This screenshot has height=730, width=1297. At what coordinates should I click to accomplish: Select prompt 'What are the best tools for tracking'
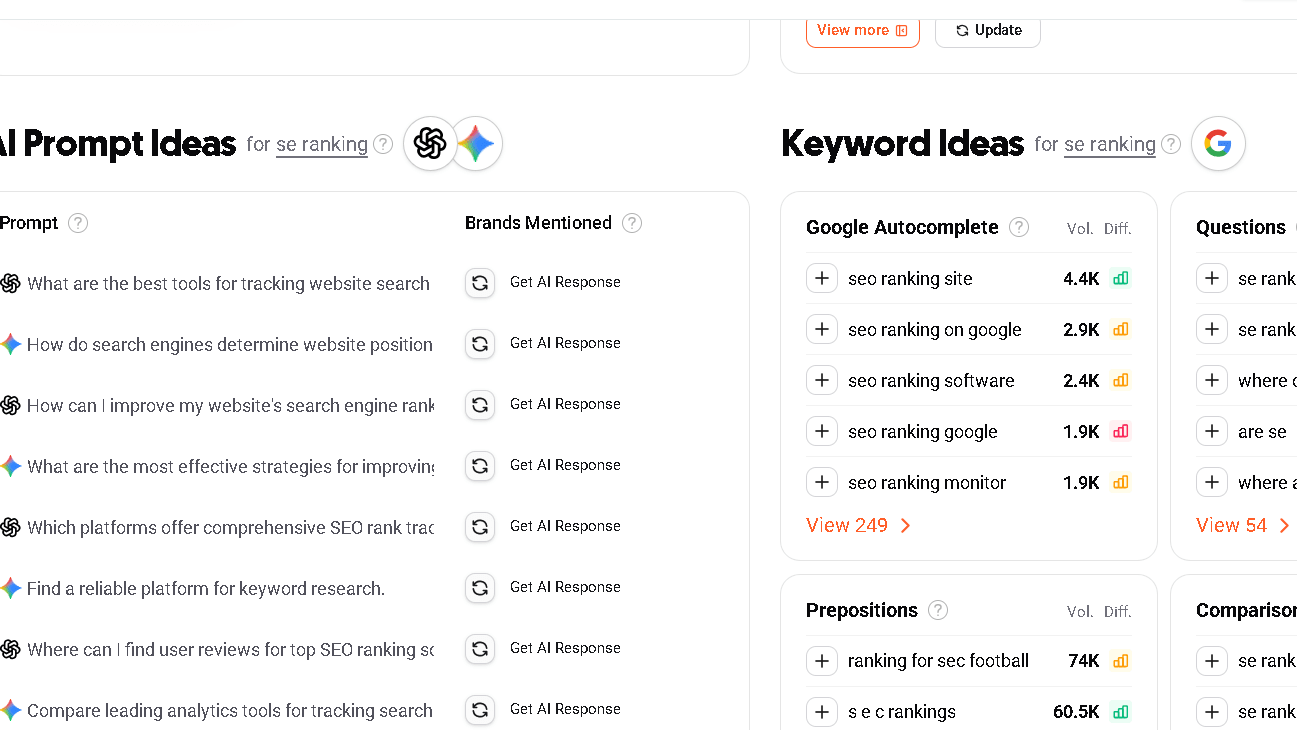click(229, 284)
